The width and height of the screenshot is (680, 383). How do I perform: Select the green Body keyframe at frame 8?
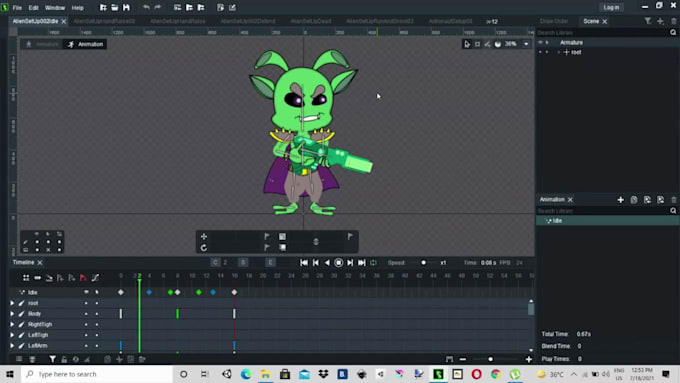click(x=177, y=313)
